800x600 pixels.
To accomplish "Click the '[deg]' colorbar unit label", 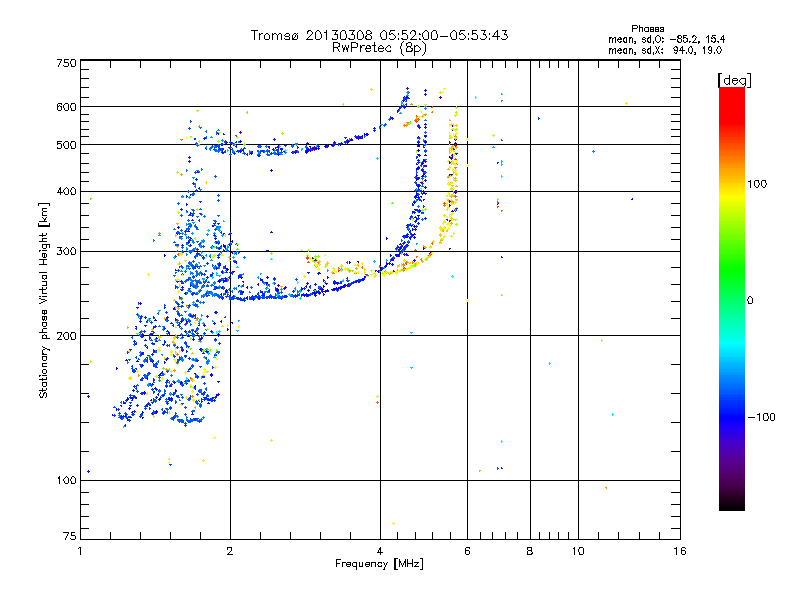I will [x=734, y=80].
